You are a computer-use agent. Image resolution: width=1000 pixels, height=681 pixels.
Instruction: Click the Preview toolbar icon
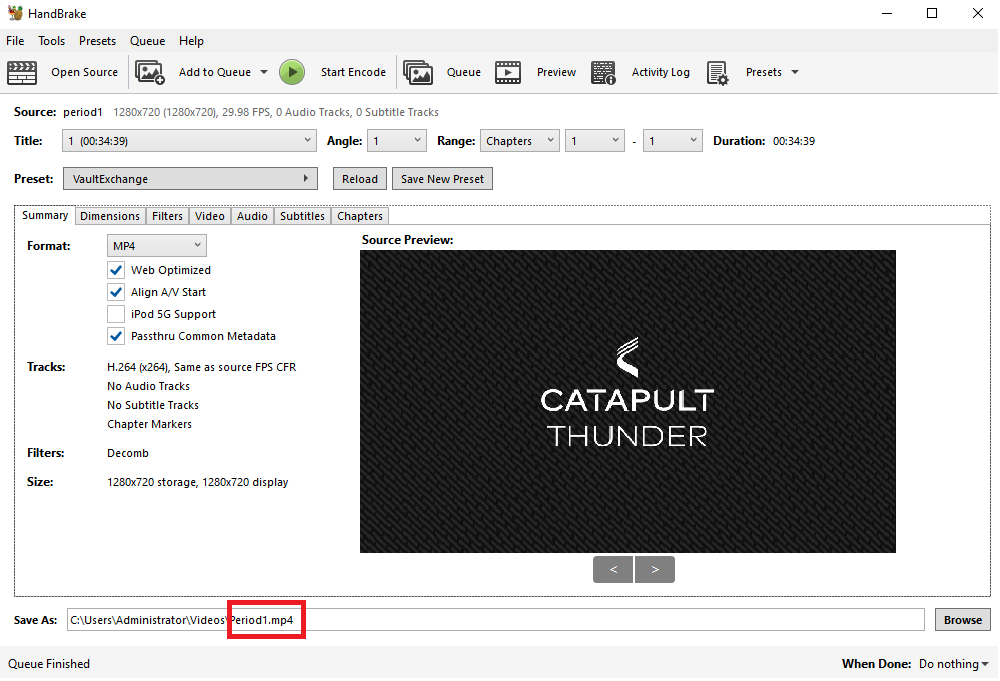pyautogui.click(x=508, y=71)
